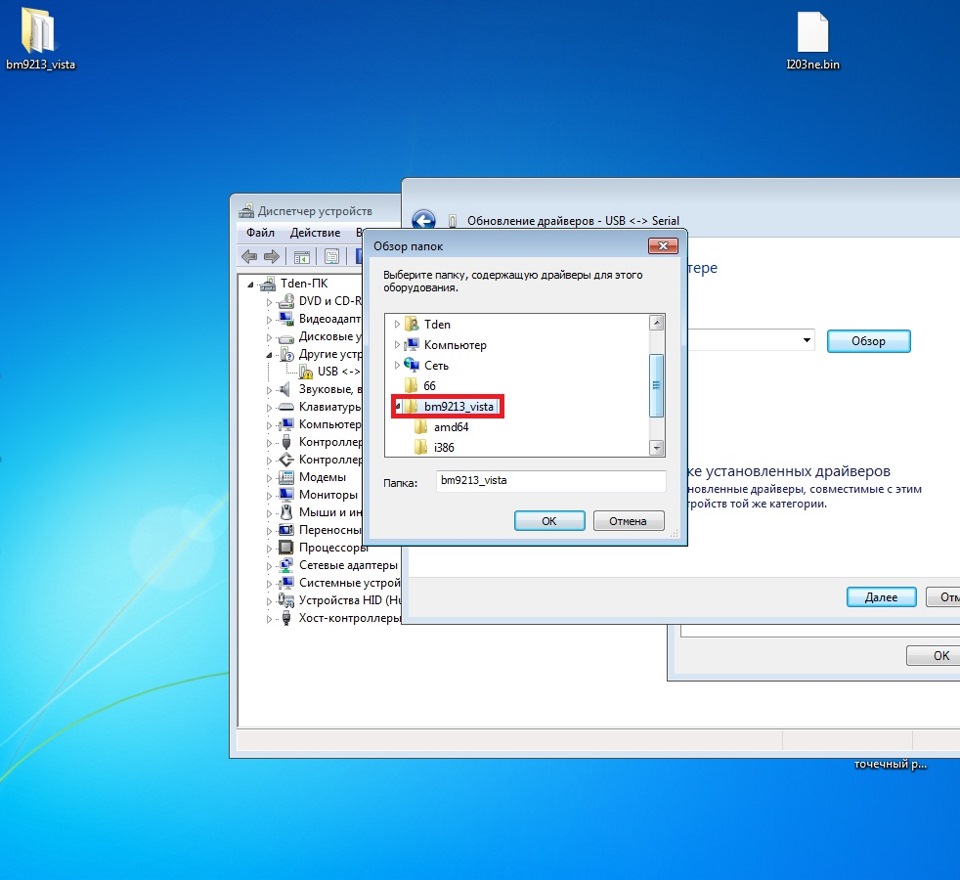The width and height of the screenshot is (960, 880).
Task: Click the back button in driver update wizard
Action: point(424,220)
